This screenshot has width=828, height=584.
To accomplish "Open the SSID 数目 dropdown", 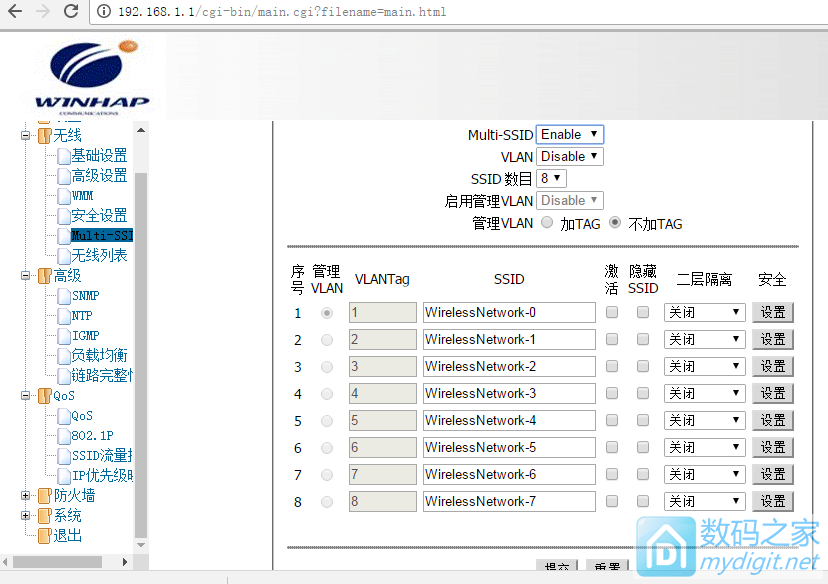I will tap(551, 178).
